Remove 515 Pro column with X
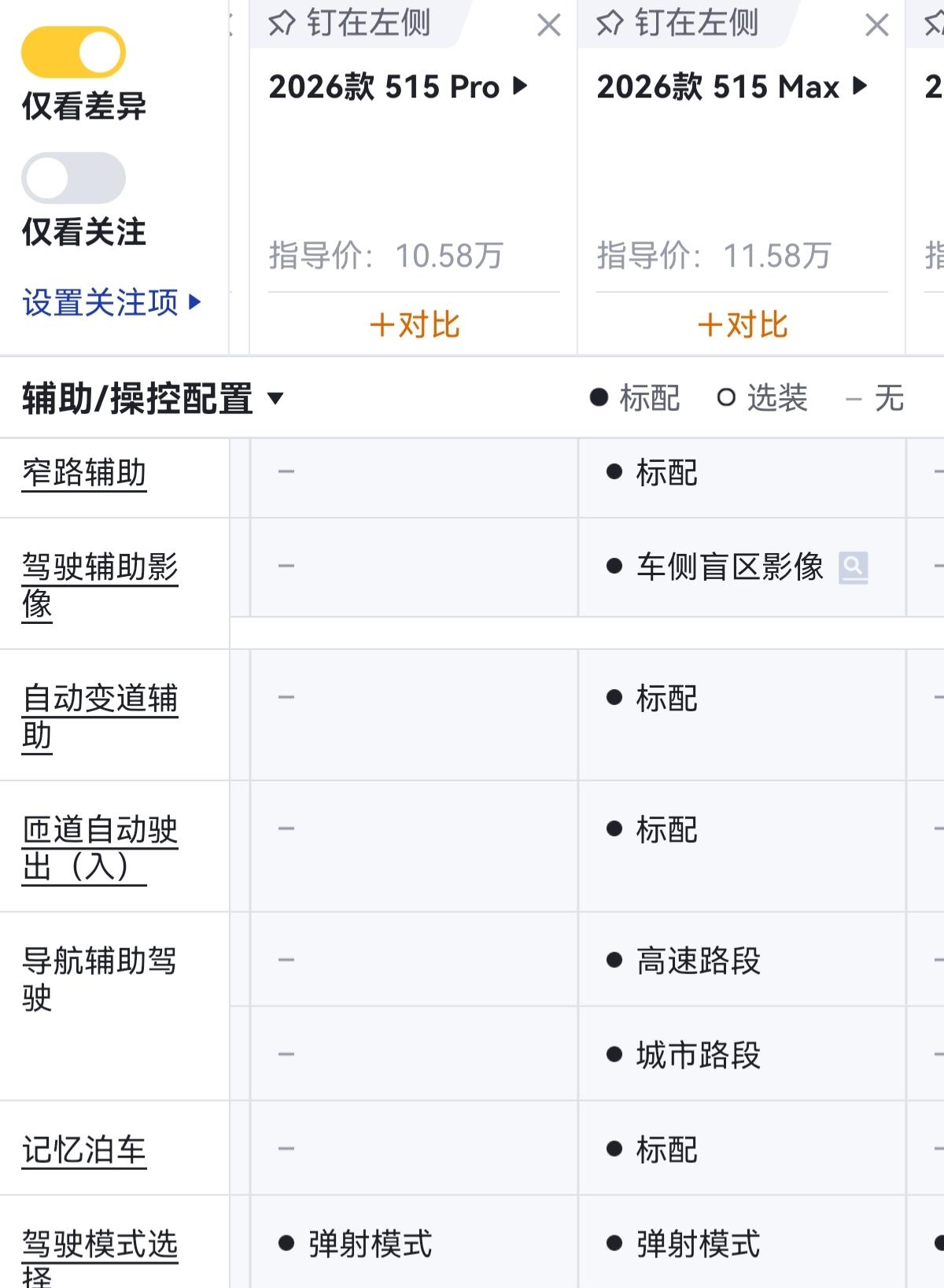Viewport: 944px width, 1288px height. pos(548,25)
